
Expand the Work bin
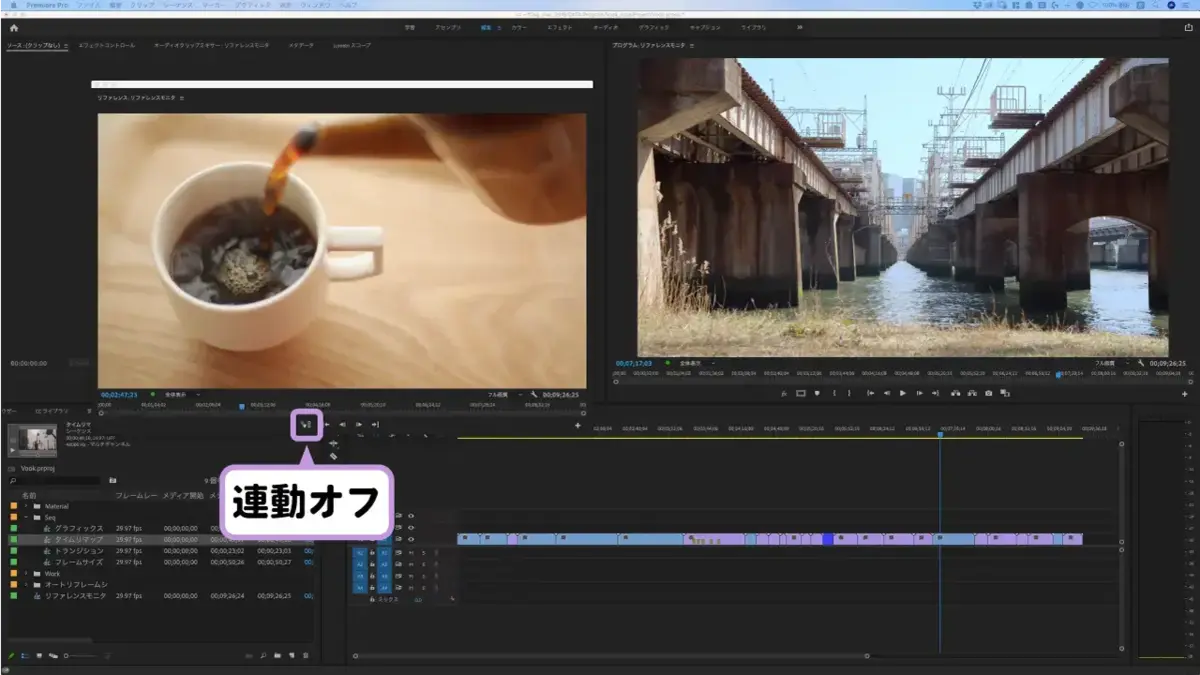tap(26, 573)
